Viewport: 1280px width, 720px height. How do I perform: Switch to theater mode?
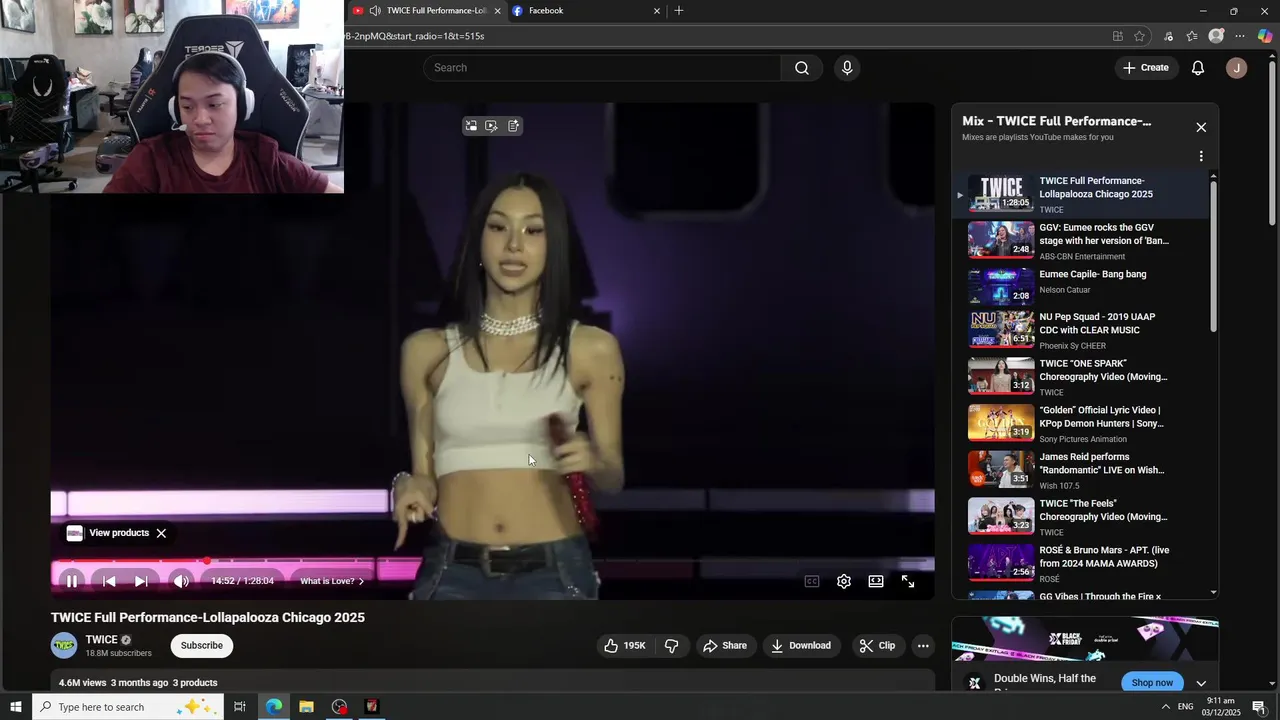[x=876, y=581]
